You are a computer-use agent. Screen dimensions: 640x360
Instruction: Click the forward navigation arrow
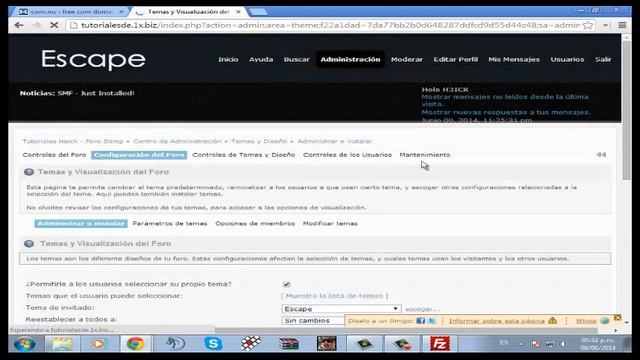tap(36, 25)
